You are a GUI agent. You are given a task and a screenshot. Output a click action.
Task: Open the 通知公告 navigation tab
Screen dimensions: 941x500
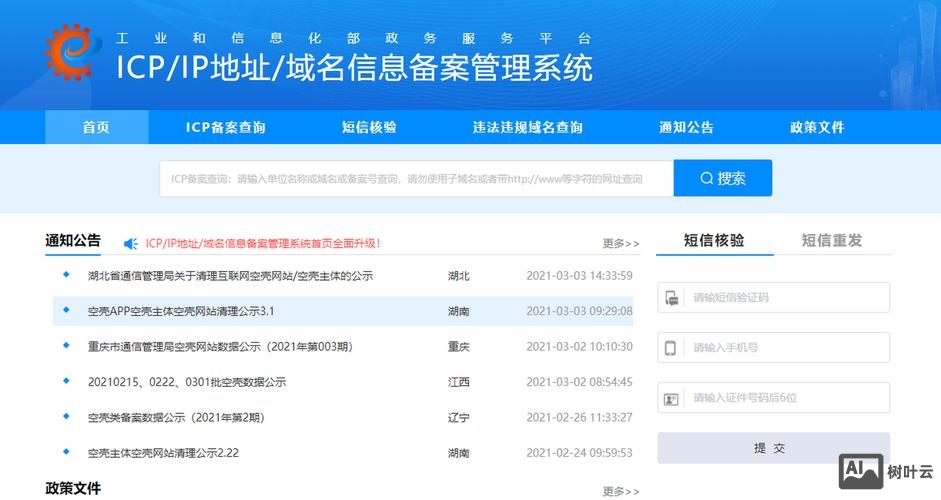pyautogui.click(x=686, y=127)
